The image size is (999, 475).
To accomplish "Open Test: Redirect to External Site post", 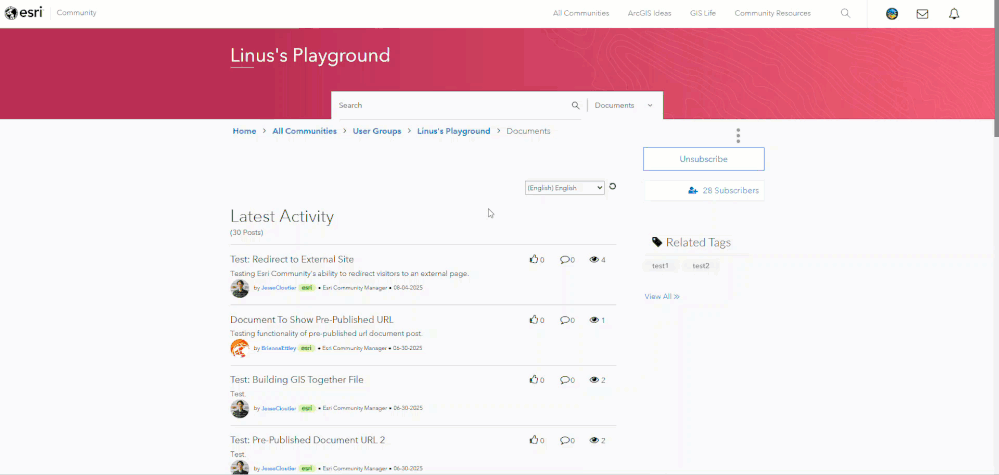I will 292,259.
